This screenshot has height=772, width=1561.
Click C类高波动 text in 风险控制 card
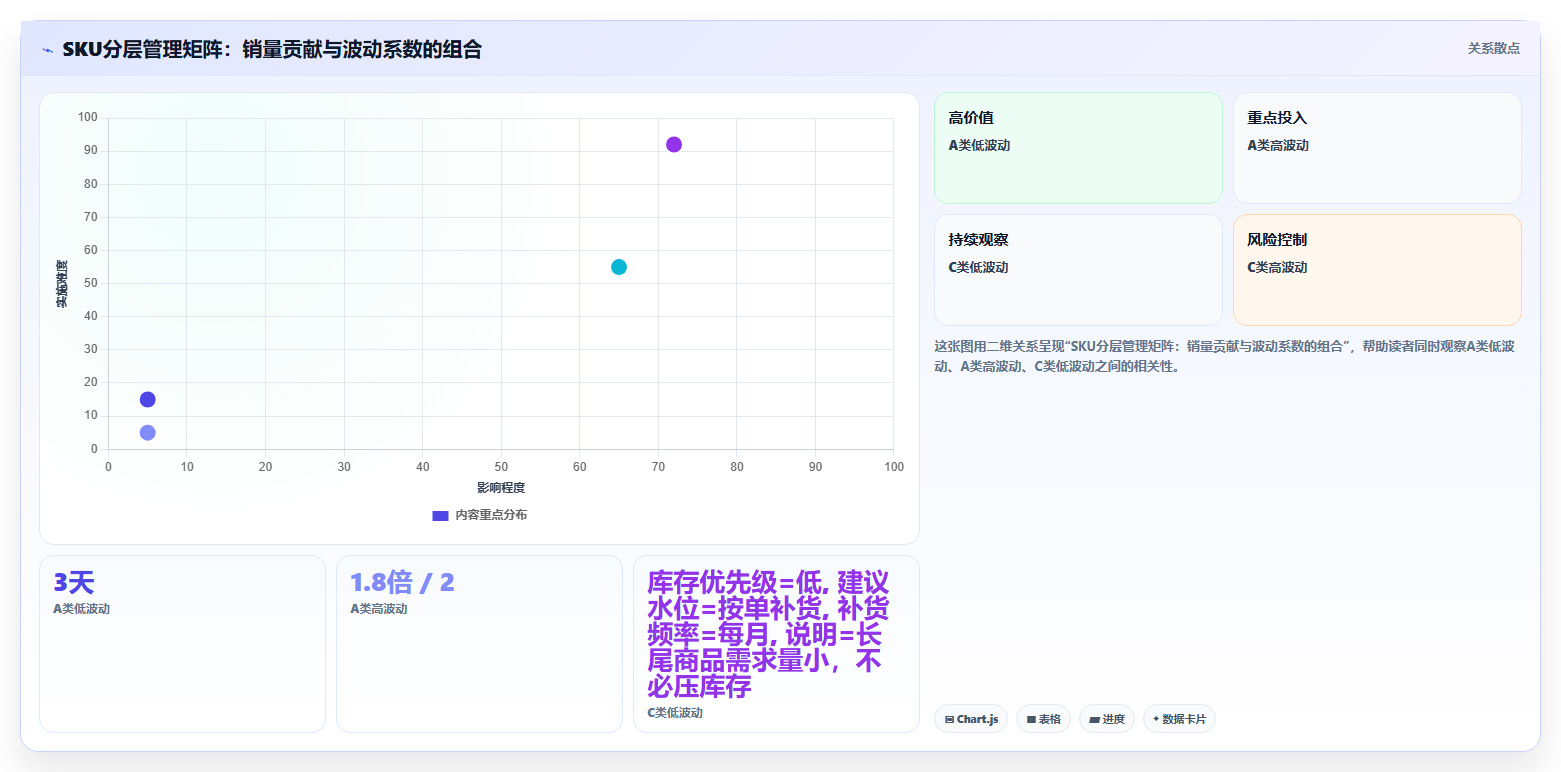click(x=1277, y=267)
